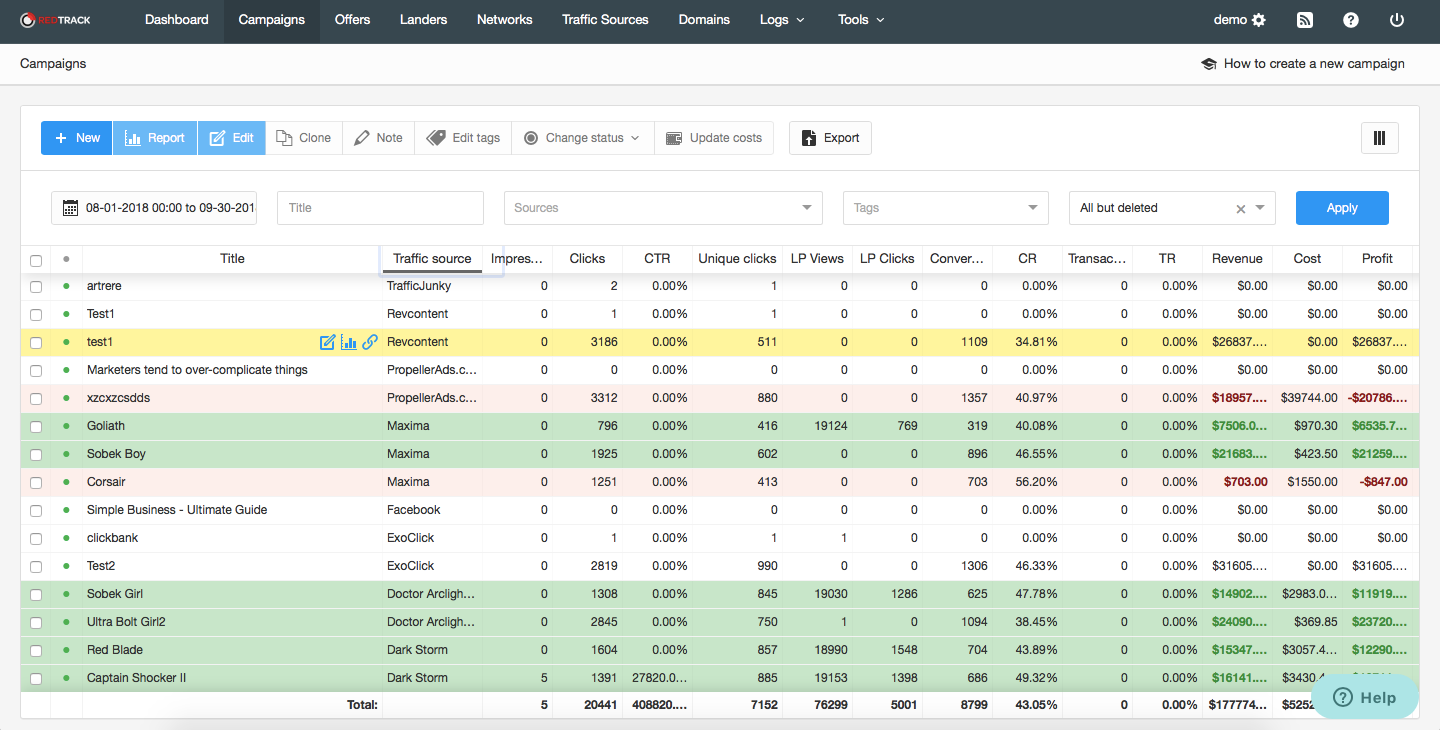Open 'How to create a new campaign' link

1302,64
